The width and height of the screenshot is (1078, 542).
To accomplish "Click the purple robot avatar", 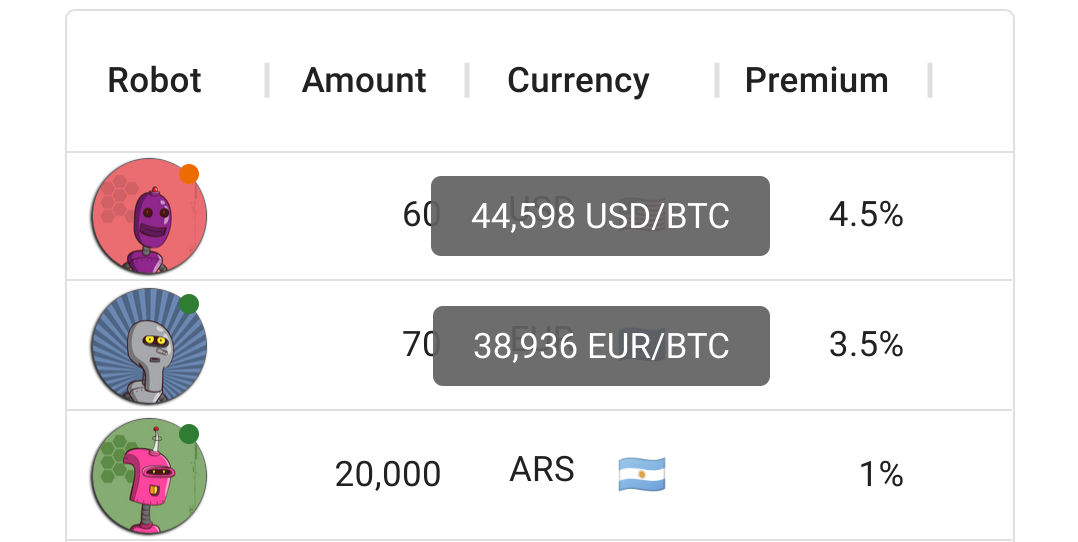I will (149, 216).
